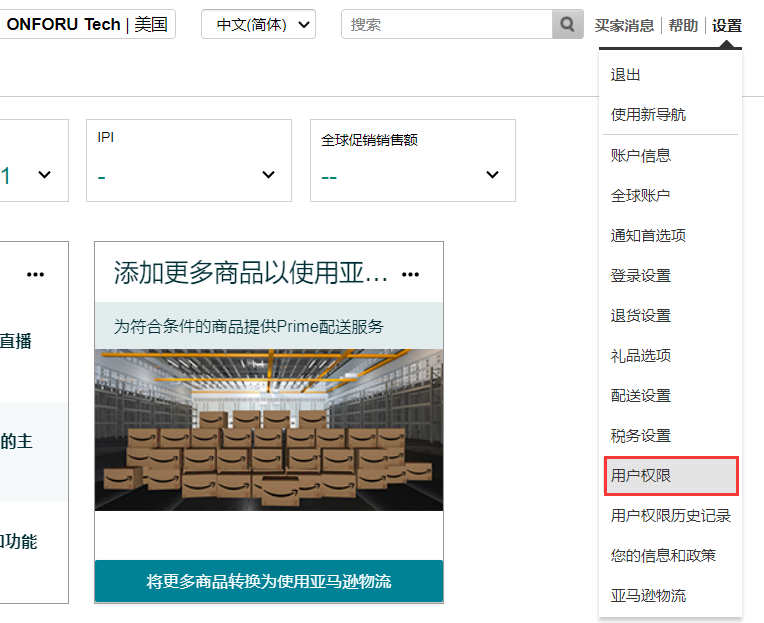This screenshot has height=623, width=764.
Task: Click the ONFORU Tech | 美国 account switcher
Action: [87, 24]
